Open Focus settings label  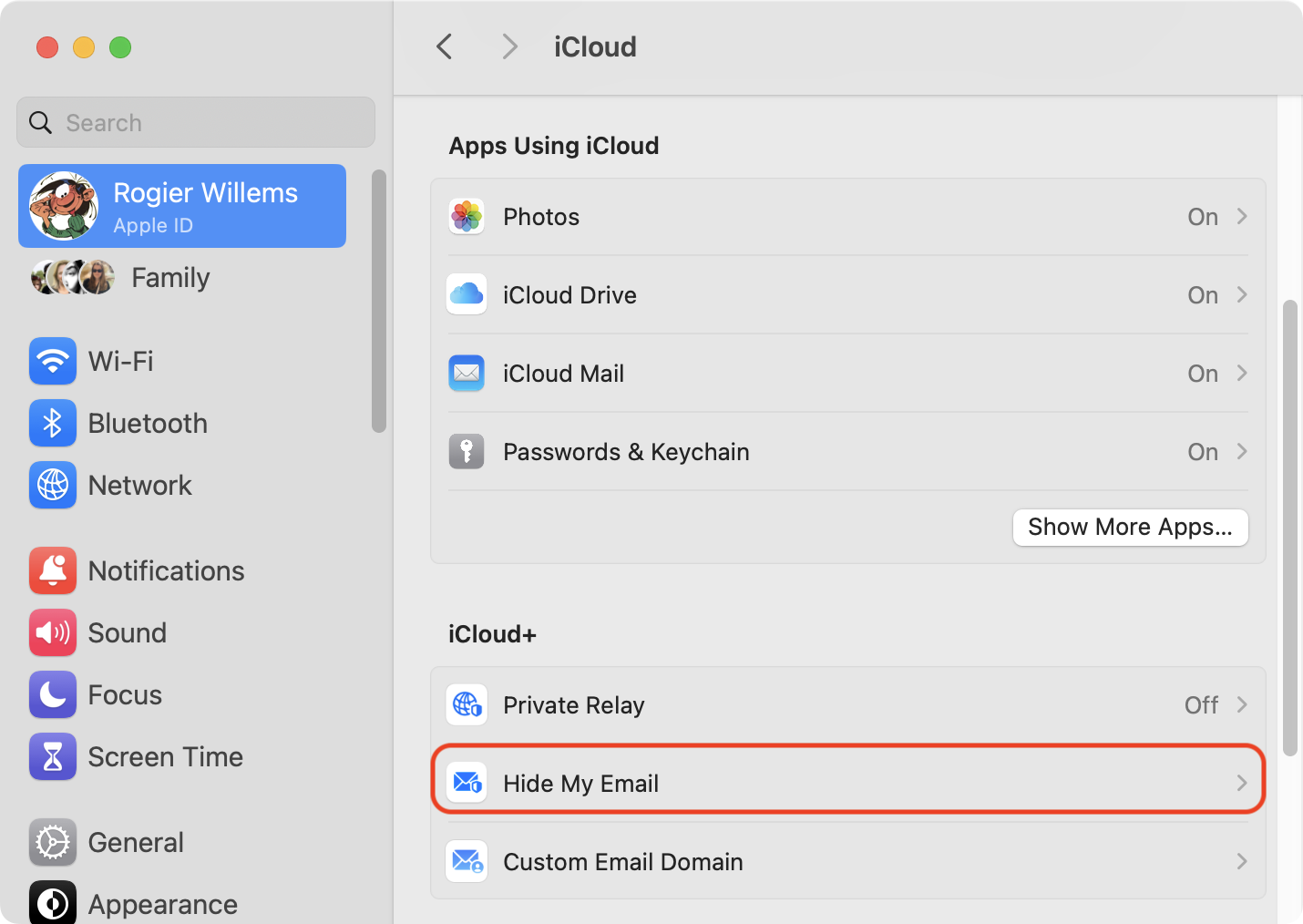125,695
